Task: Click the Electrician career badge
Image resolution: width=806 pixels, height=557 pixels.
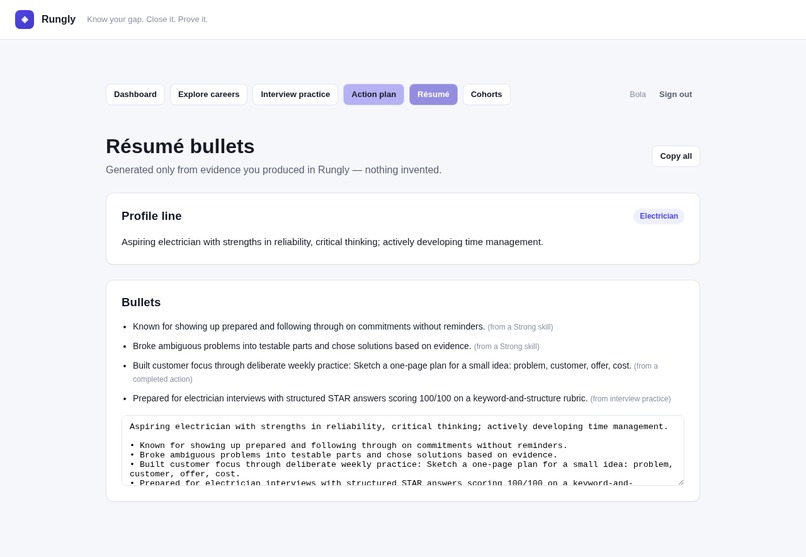Action: 658,216
